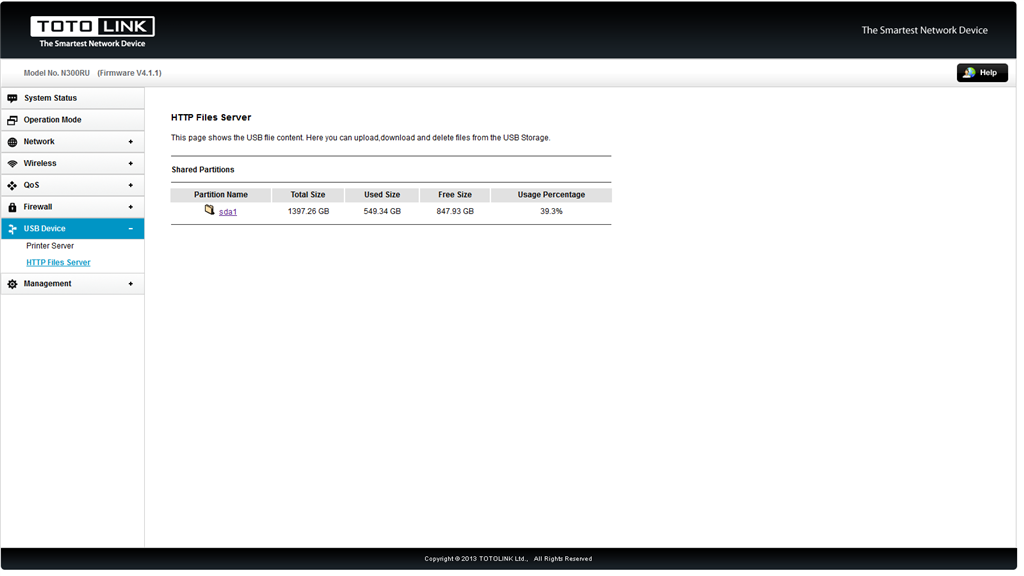
Task: Click the TOTOLINK logo in header
Action: tap(92, 32)
